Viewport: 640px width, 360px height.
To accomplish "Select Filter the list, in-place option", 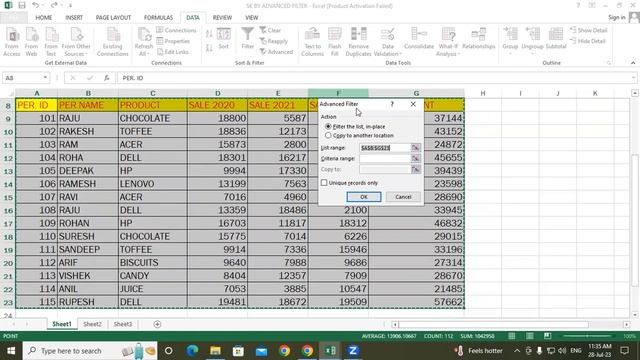I will pyautogui.click(x=328, y=127).
